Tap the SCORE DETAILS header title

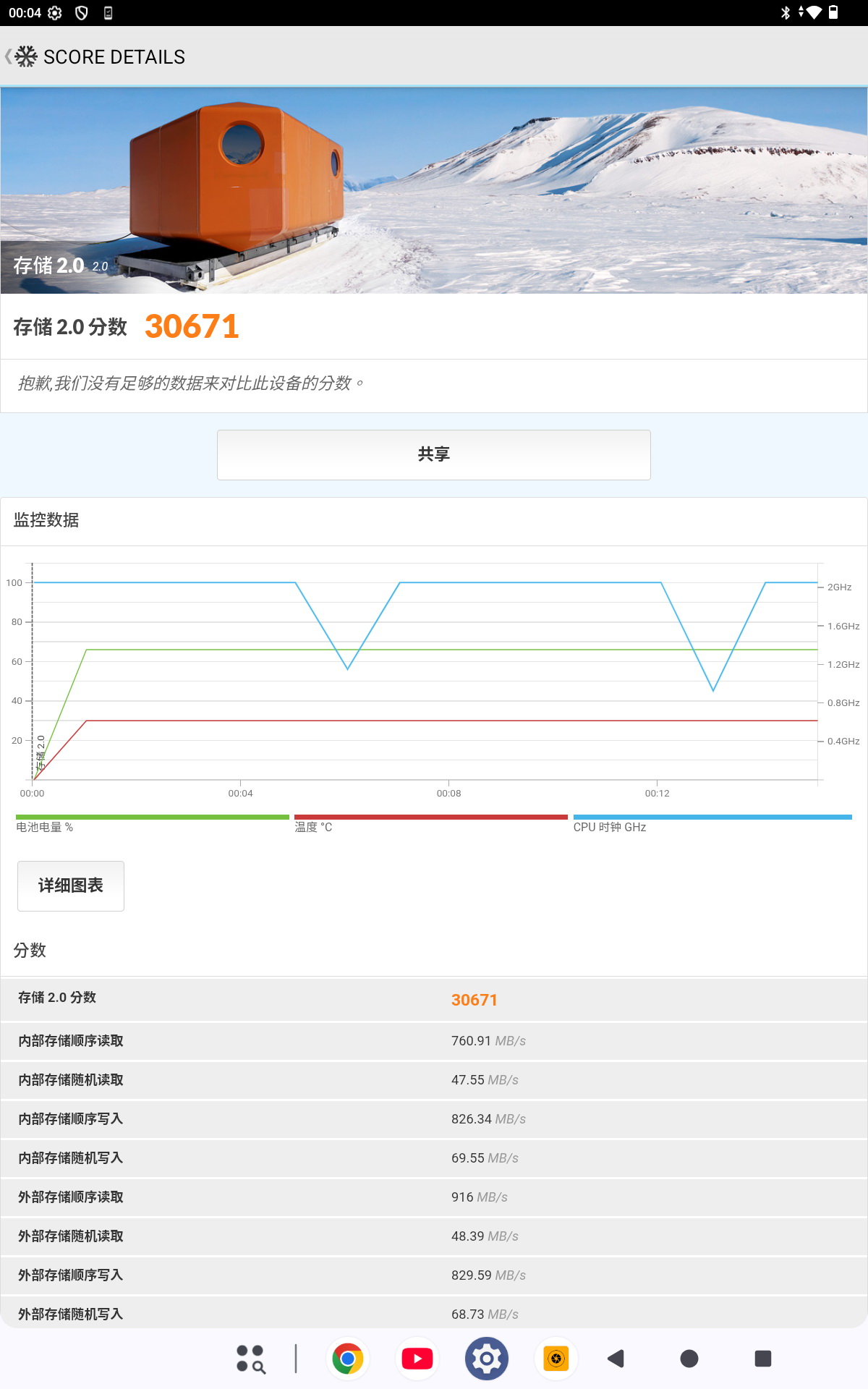(x=114, y=57)
